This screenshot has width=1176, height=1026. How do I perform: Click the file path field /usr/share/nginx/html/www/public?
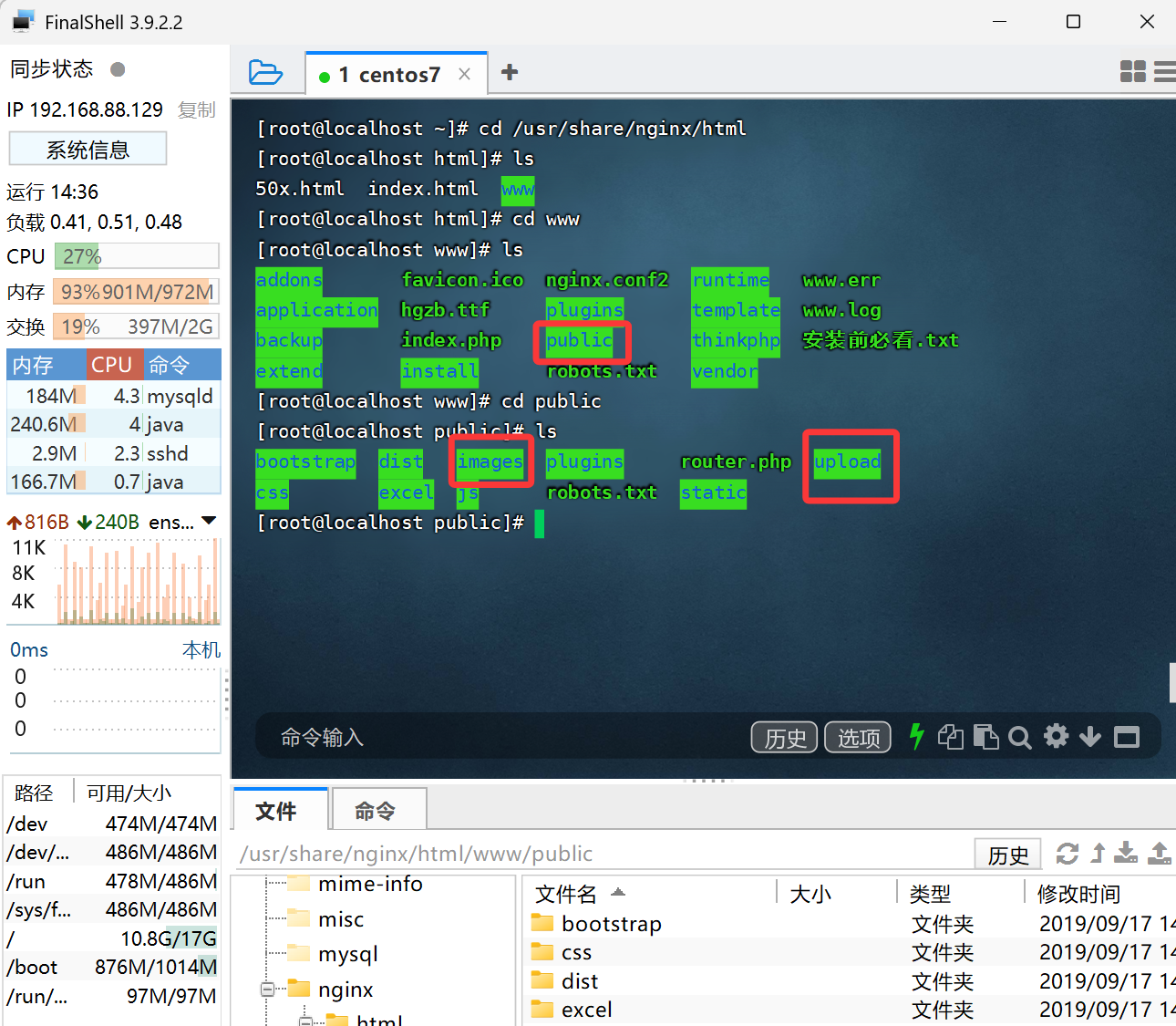point(602,854)
